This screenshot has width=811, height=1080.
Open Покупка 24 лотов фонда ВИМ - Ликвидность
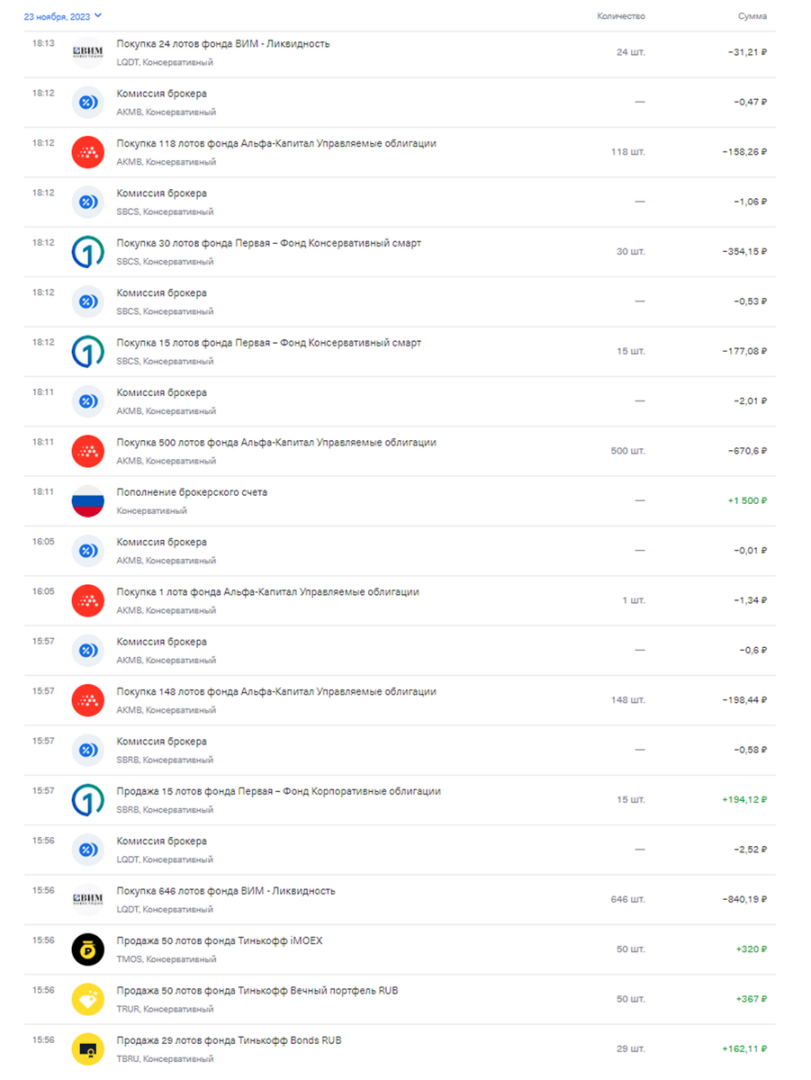[223, 44]
